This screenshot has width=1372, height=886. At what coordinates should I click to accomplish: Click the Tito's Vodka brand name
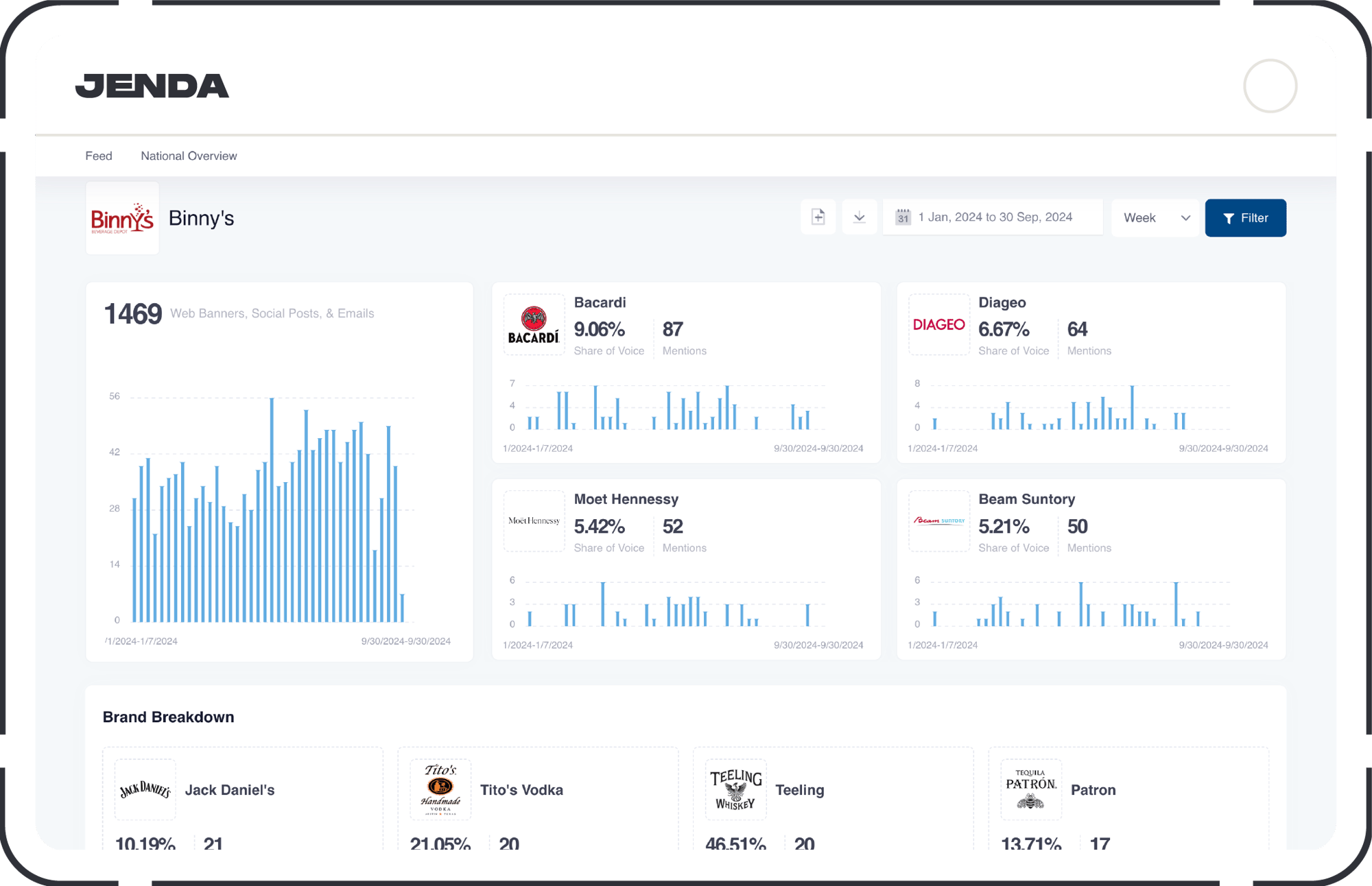tap(521, 790)
